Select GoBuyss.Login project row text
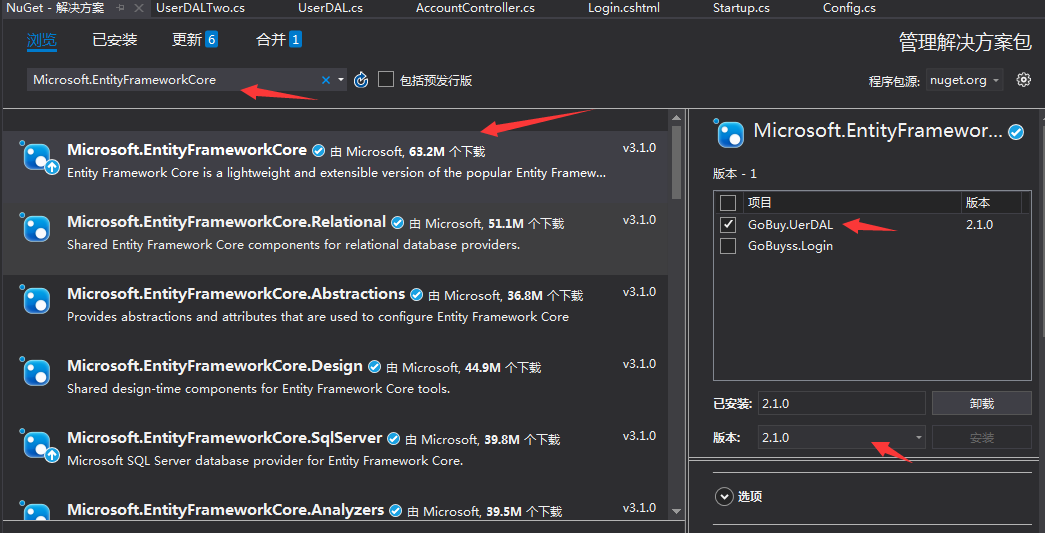Image resolution: width=1045 pixels, height=533 pixels. click(790, 246)
